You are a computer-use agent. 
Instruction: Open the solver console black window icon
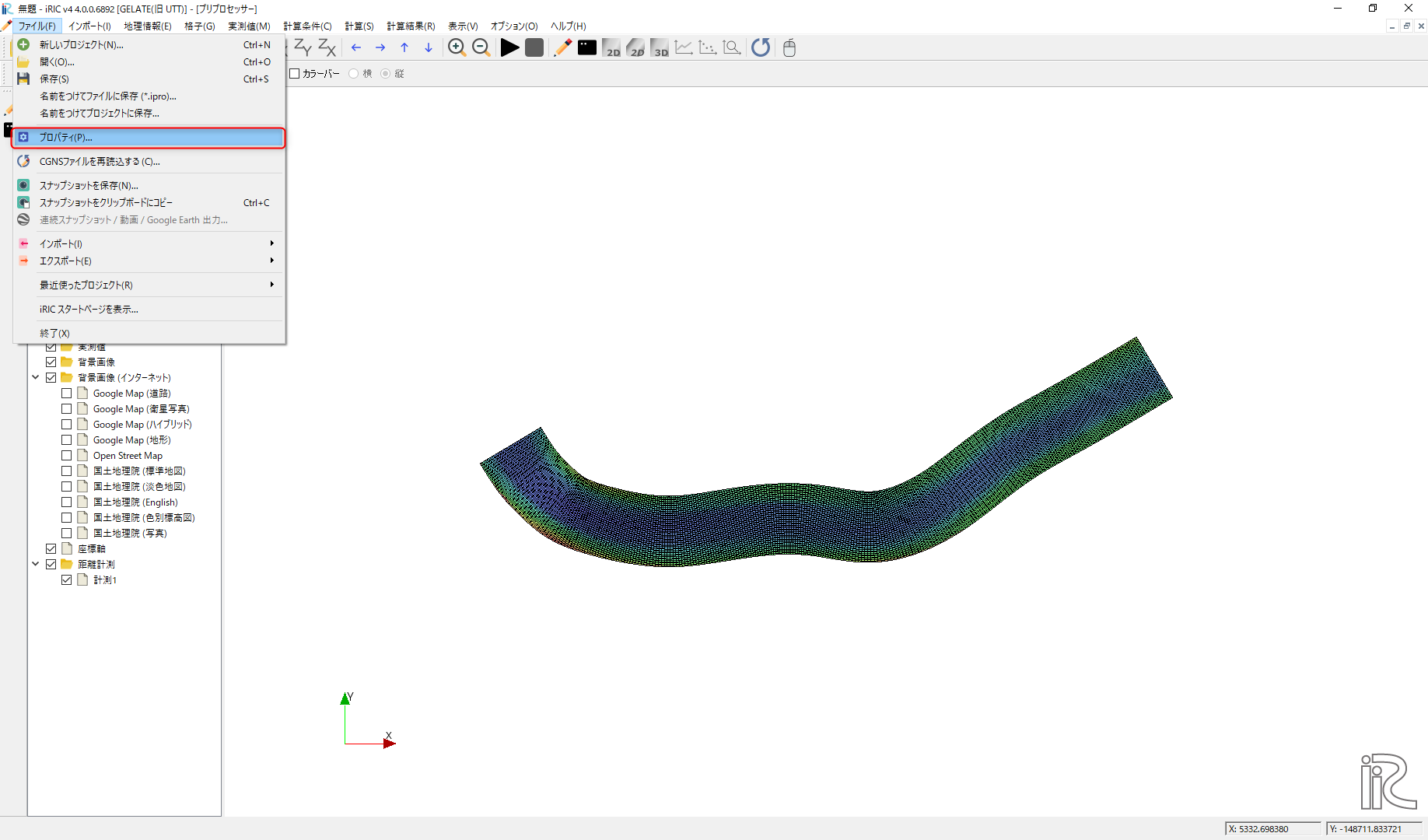click(x=587, y=47)
